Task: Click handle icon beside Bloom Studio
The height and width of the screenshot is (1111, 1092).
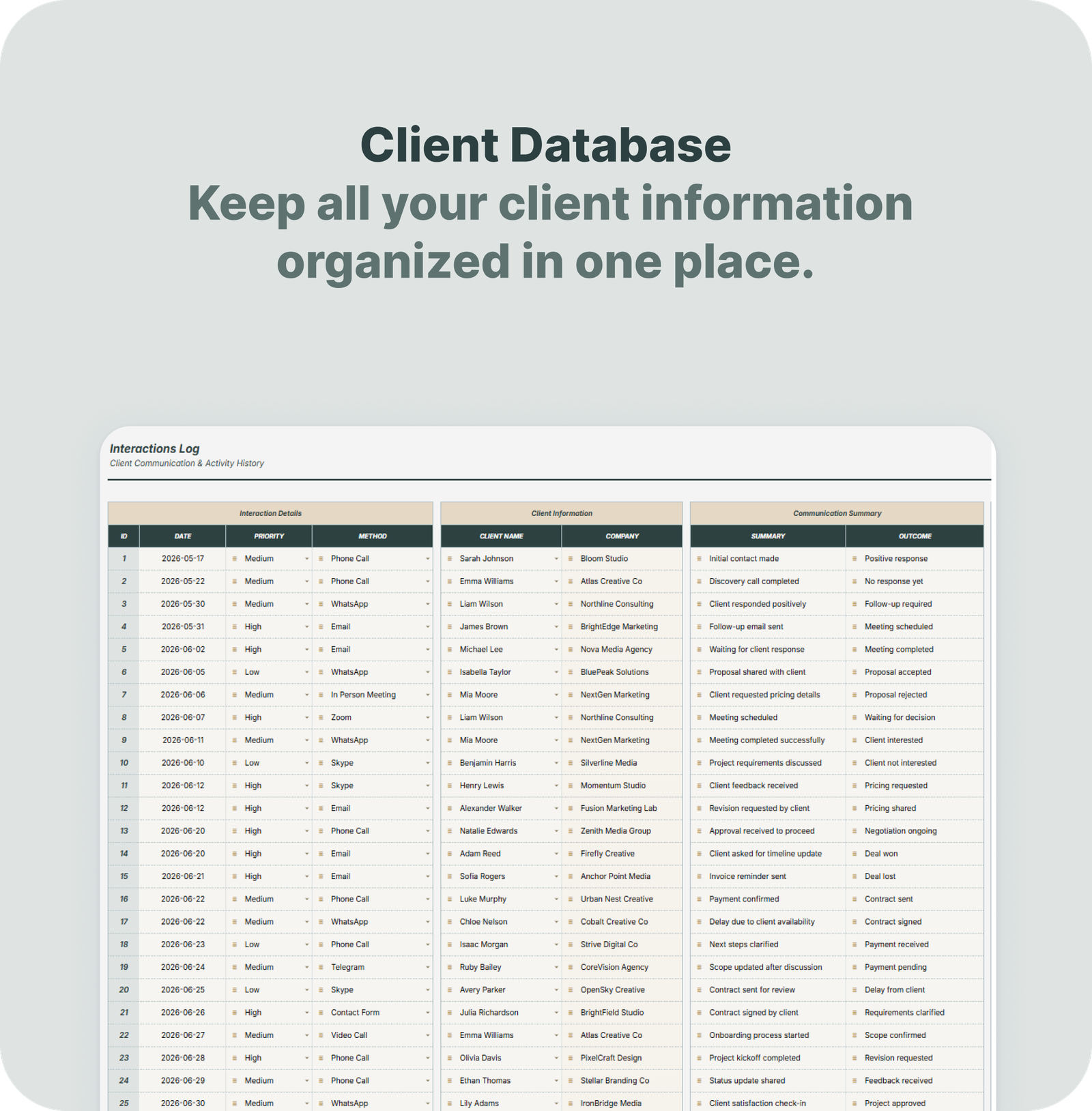Action: [571, 558]
